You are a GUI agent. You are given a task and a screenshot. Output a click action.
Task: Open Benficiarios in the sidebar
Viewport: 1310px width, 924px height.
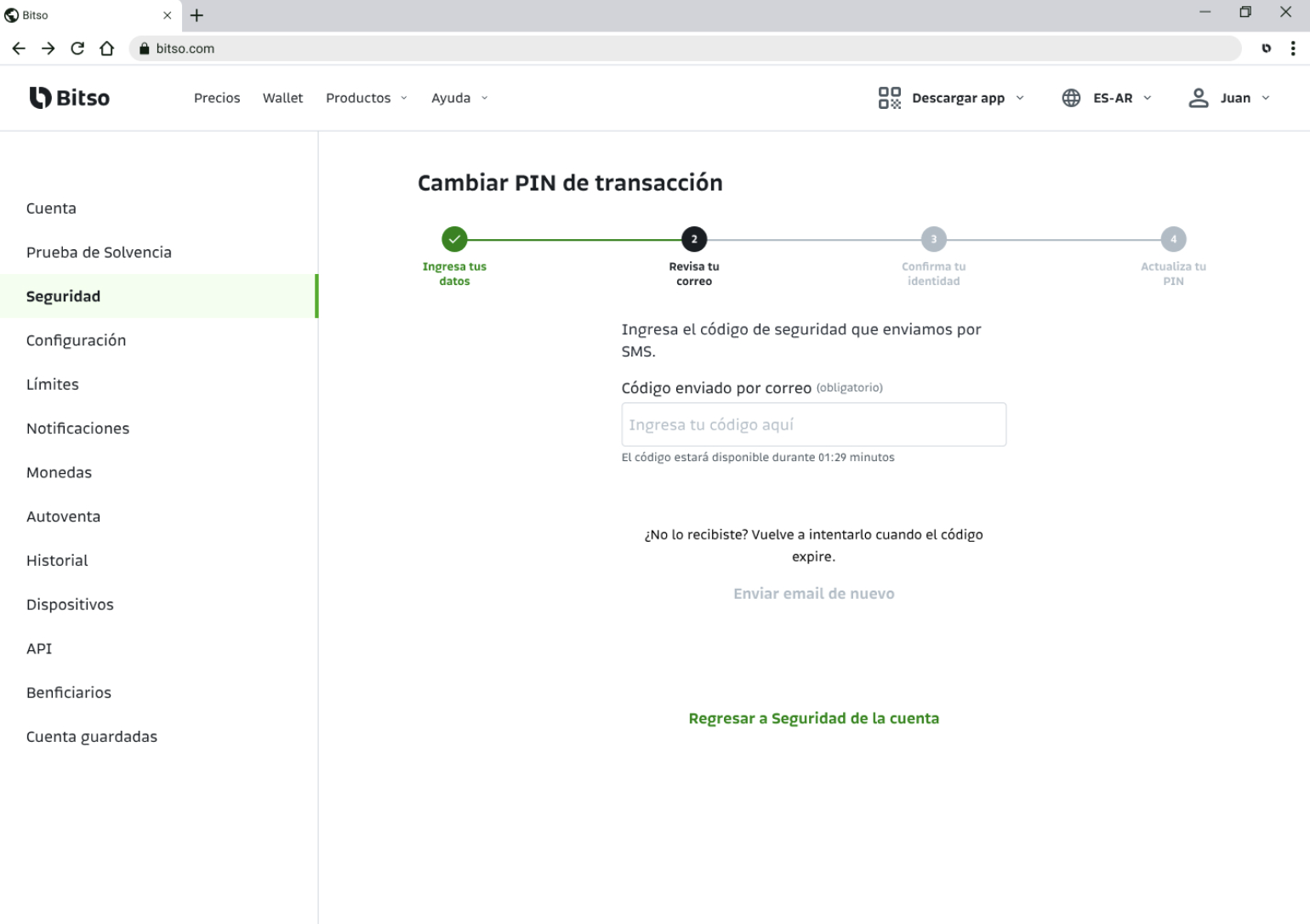pyautogui.click(x=159, y=693)
